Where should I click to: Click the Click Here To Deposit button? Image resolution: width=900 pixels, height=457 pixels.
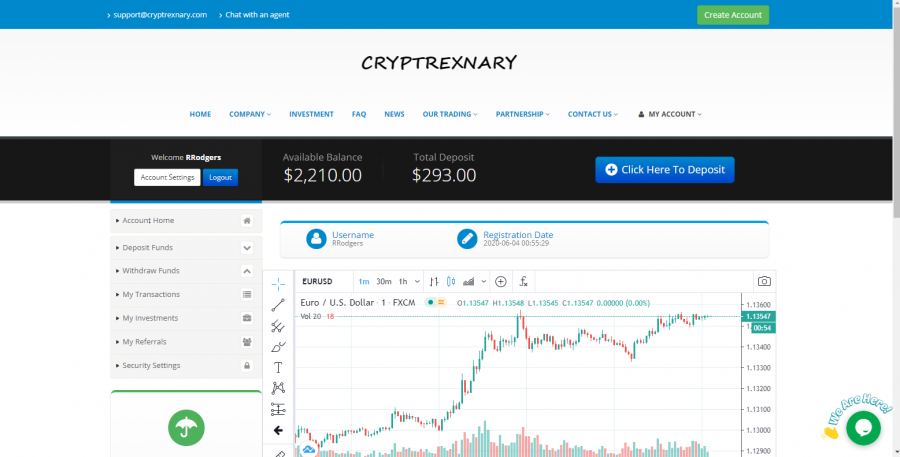665,170
